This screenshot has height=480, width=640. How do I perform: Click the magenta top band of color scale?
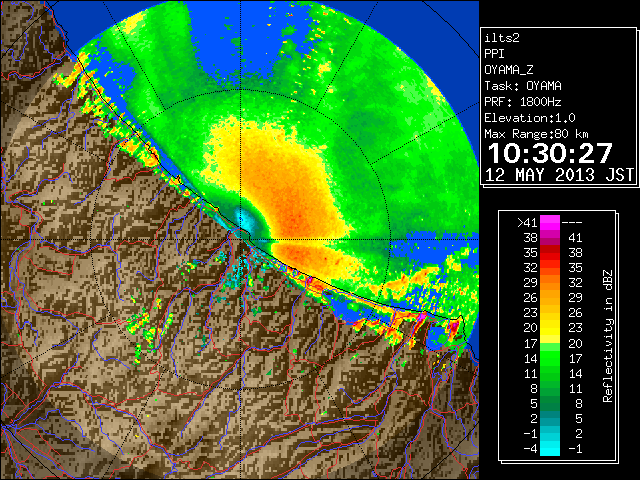pos(550,222)
